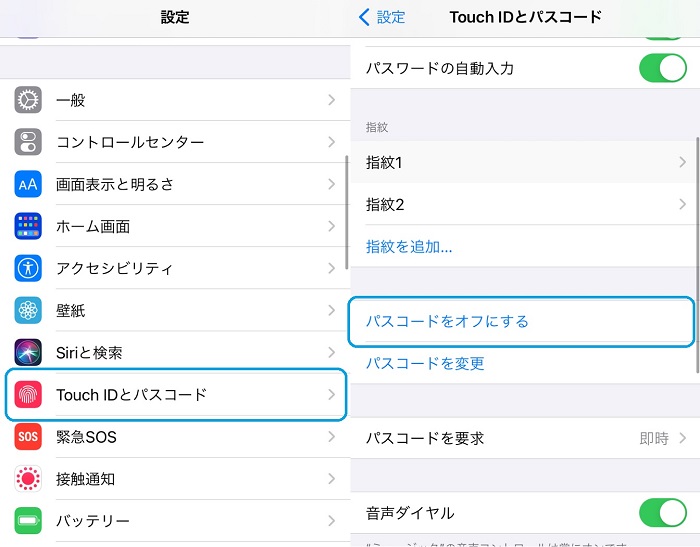Tap the Touch ID screen scrollbar
Screen dimensions: 700x547
click(x=697, y=255)
